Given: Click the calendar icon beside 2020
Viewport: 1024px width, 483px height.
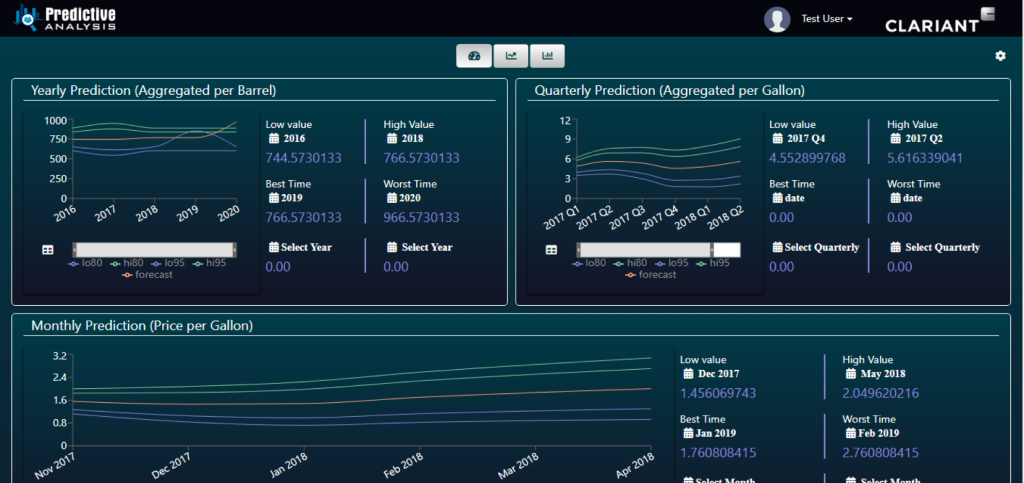Looking at the screenshot, I should click(x=392, y=198).
